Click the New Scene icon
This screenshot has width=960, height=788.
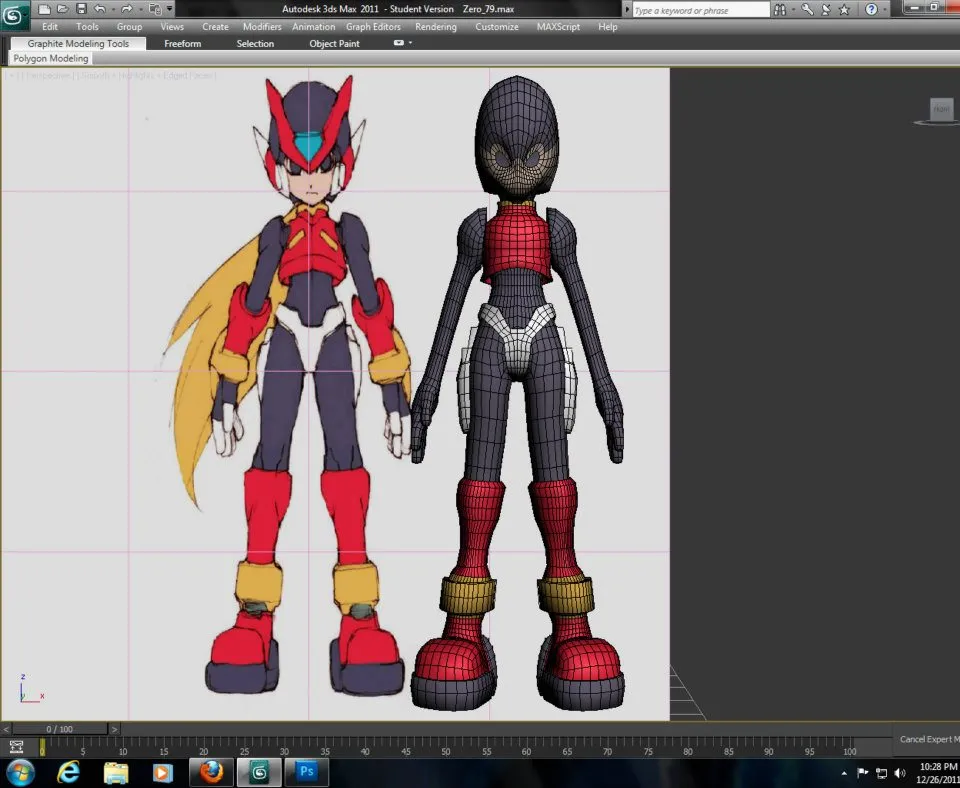point(44,9)
